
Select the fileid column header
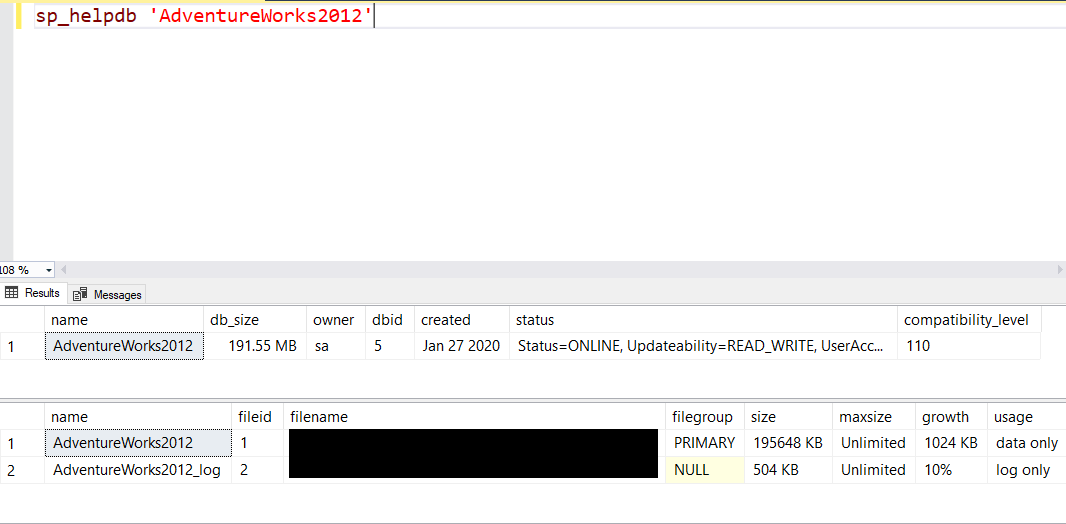tap(258, 417)
